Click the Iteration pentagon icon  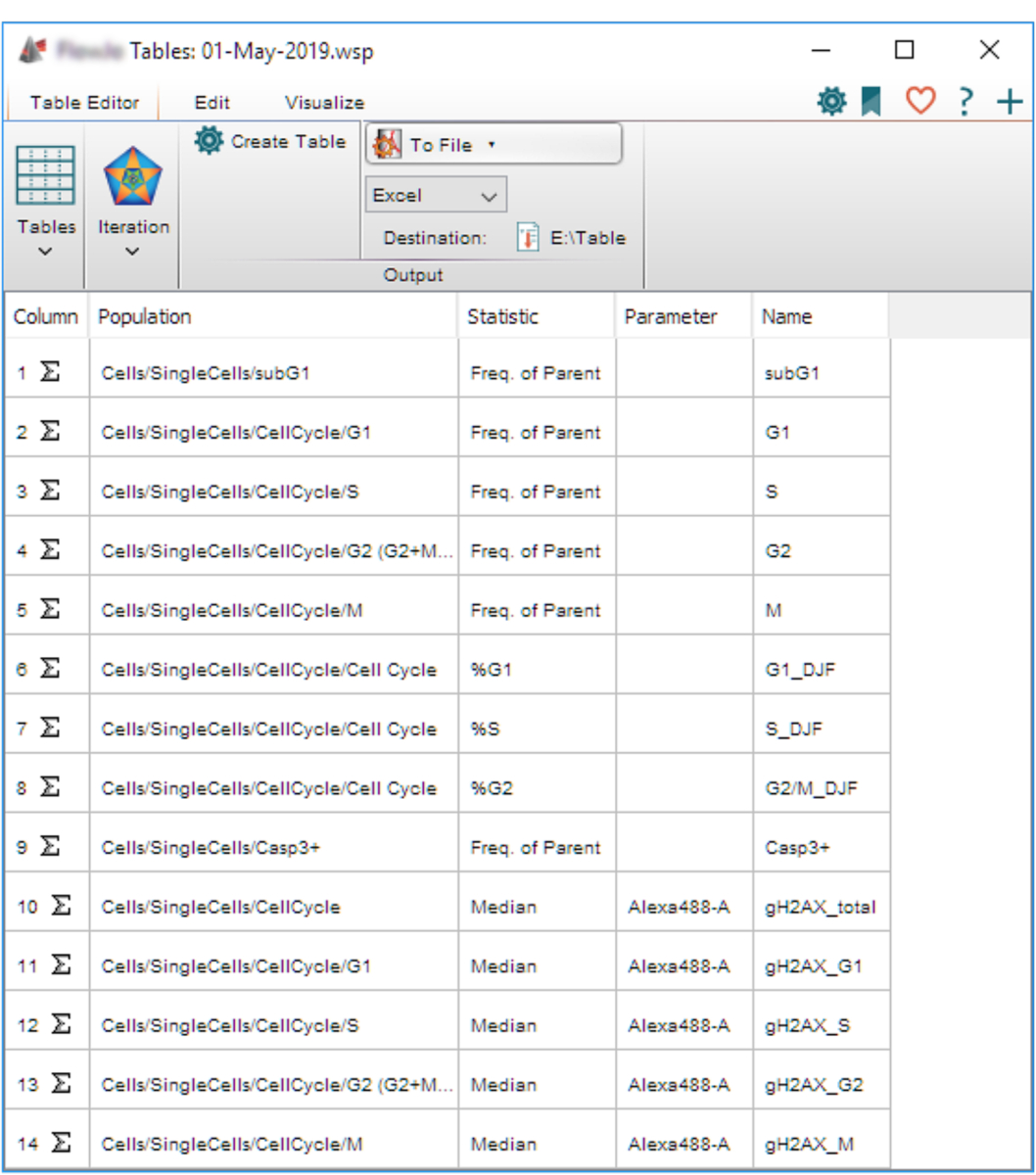pyautogui.click(x=133, y=176)
